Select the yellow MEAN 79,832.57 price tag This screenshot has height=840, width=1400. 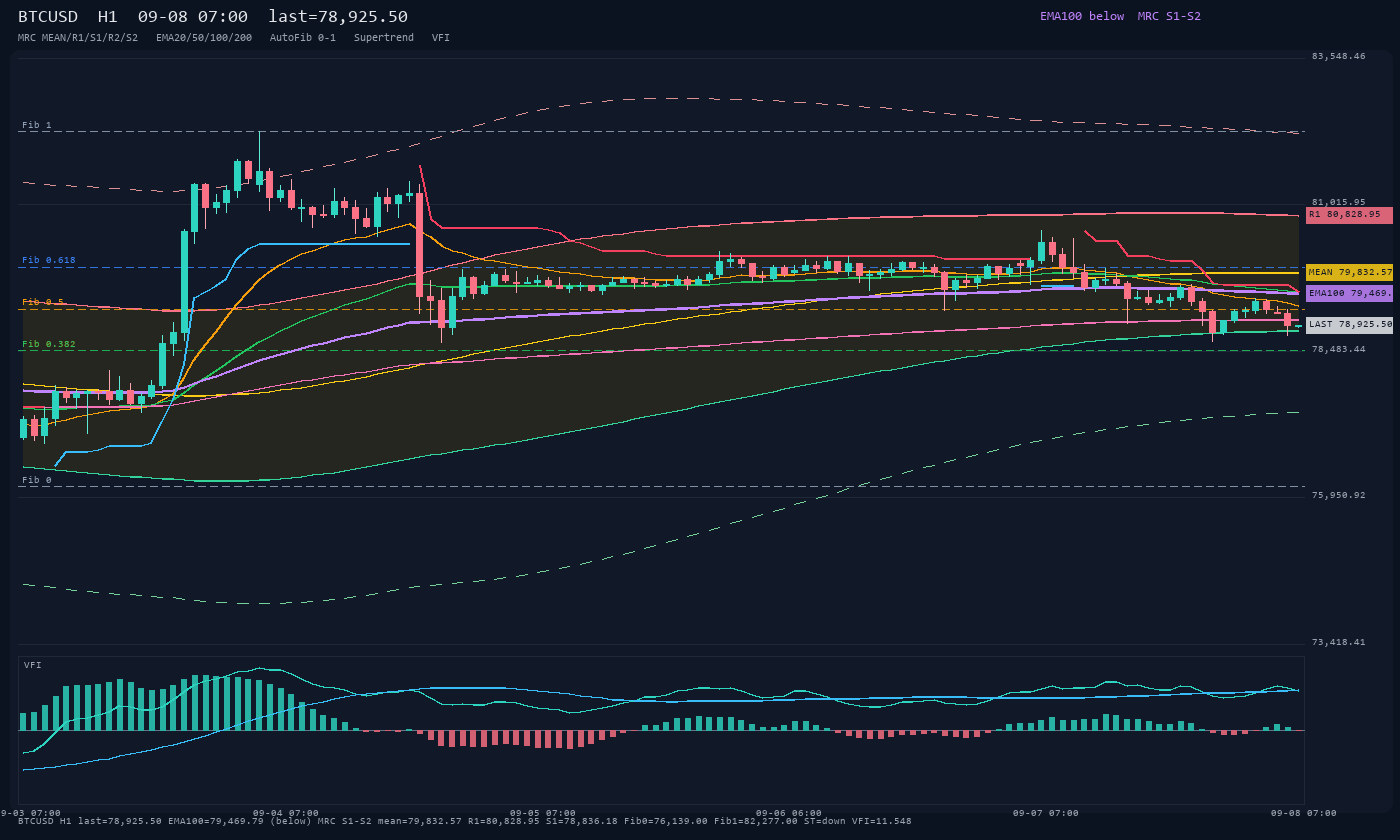click(x=1349, y=272)
